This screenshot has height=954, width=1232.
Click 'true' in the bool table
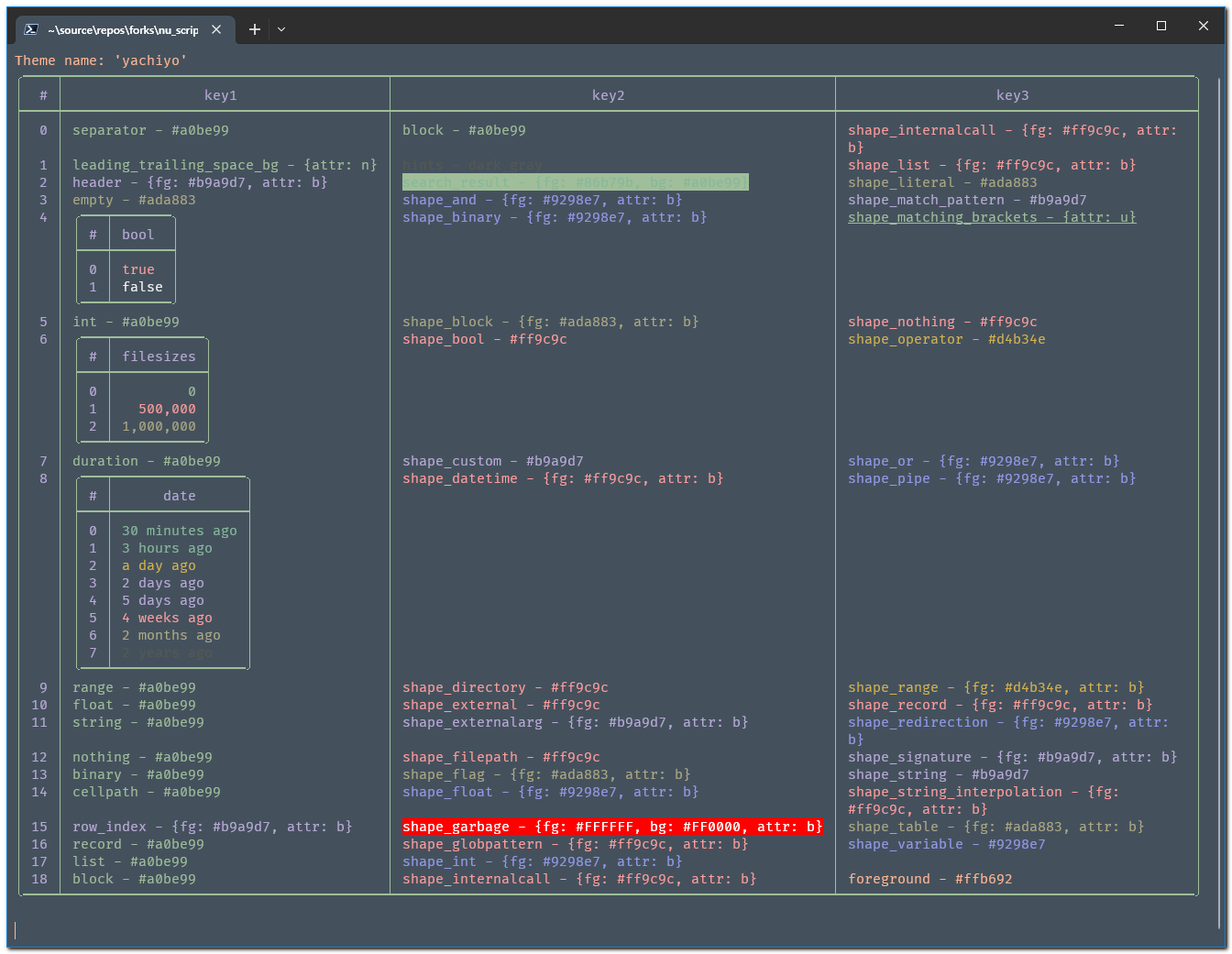[x=138, y=269]
